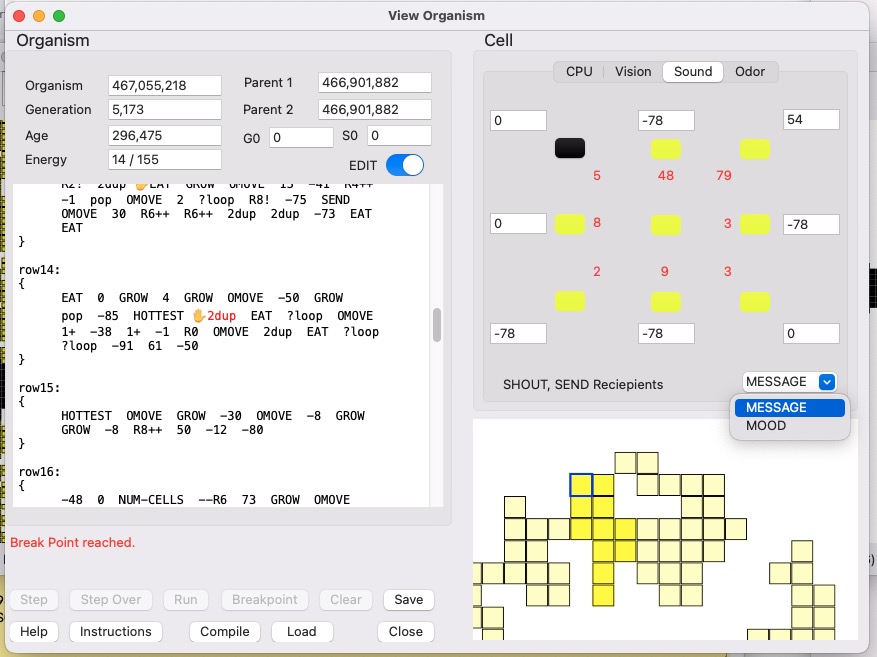Screen dimensions: 877x657
Task: Focus the G0 input field
Action: 301,138
